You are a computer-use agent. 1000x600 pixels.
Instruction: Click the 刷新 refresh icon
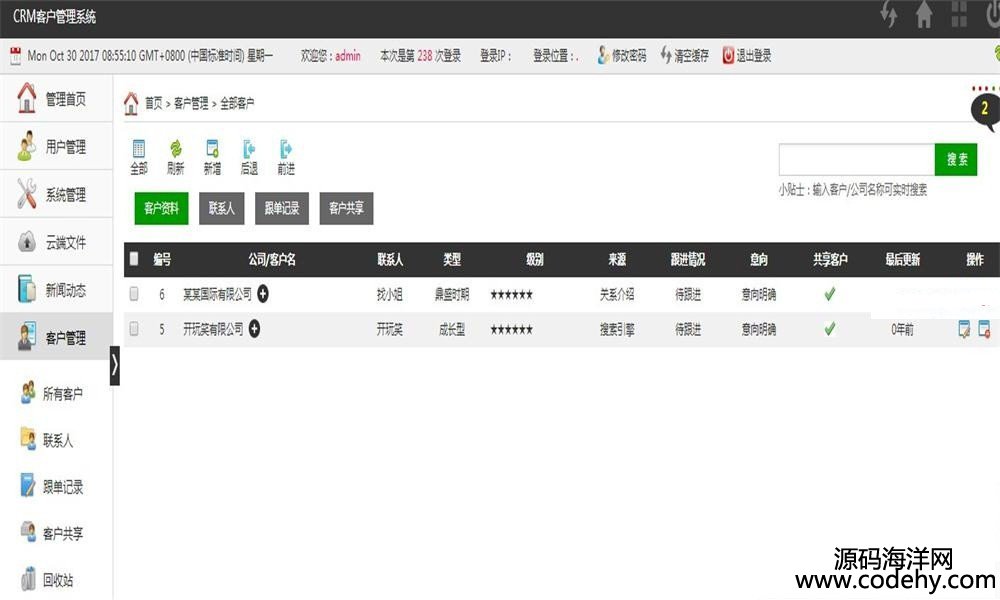175,157
